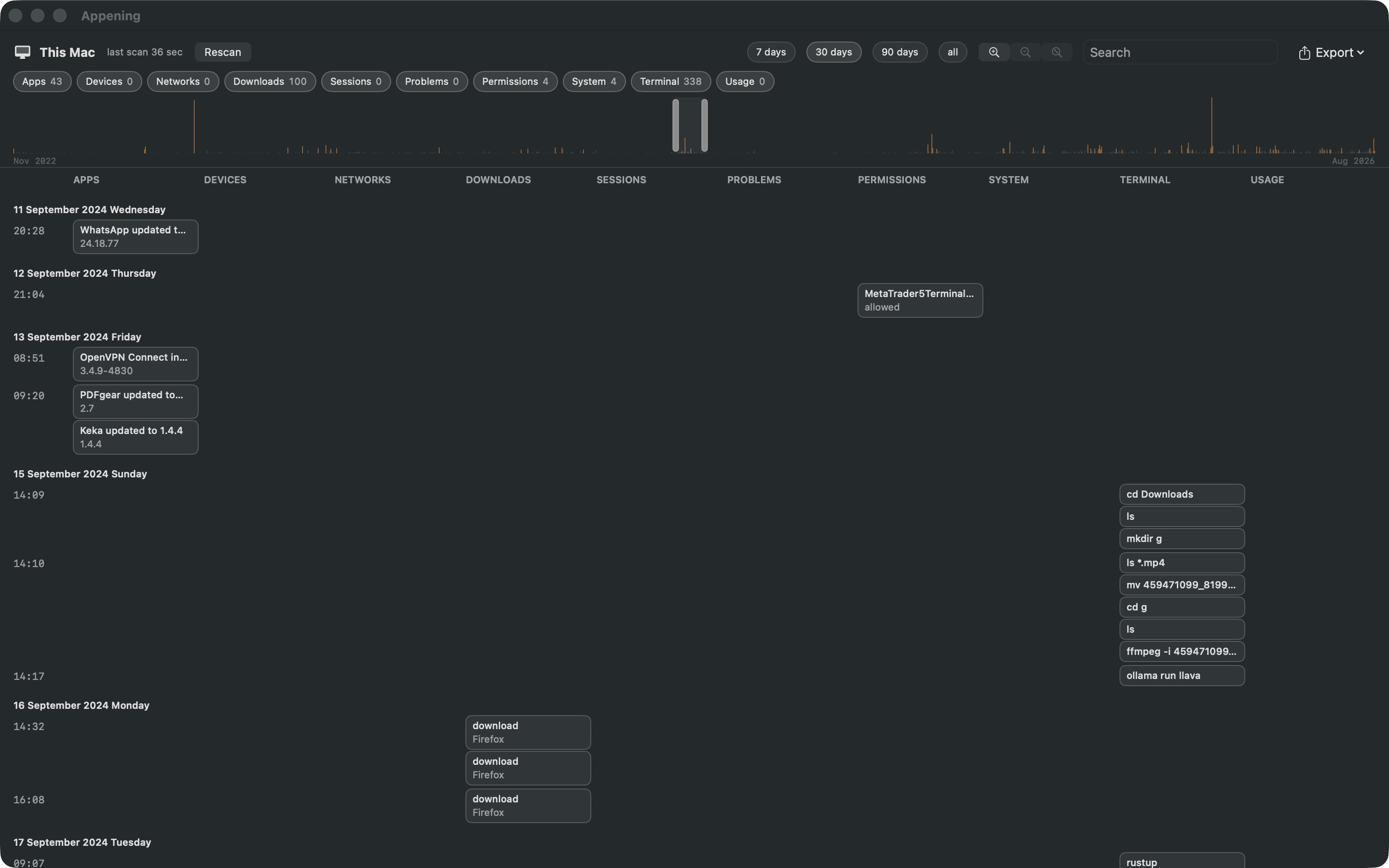Viewport: 1389px width, 868px height.
Task: Select the cd Downloads terminal entry
Action: click(x=1182, y=494)
